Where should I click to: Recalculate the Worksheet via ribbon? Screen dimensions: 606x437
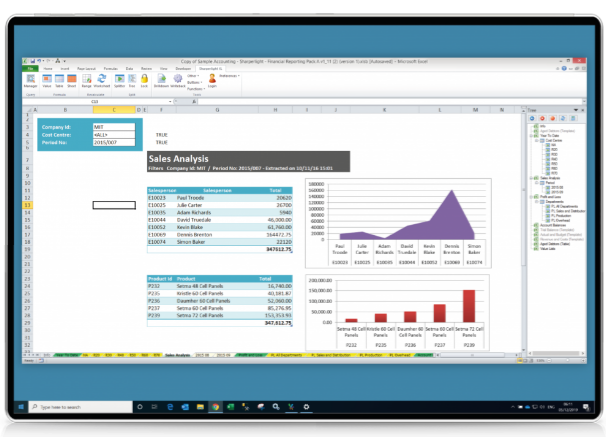click(102, 81)
